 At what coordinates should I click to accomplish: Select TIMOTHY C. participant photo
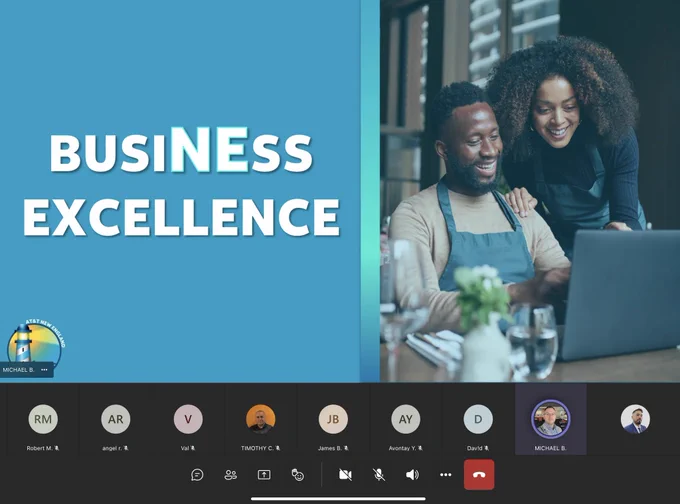coord(261,419)
